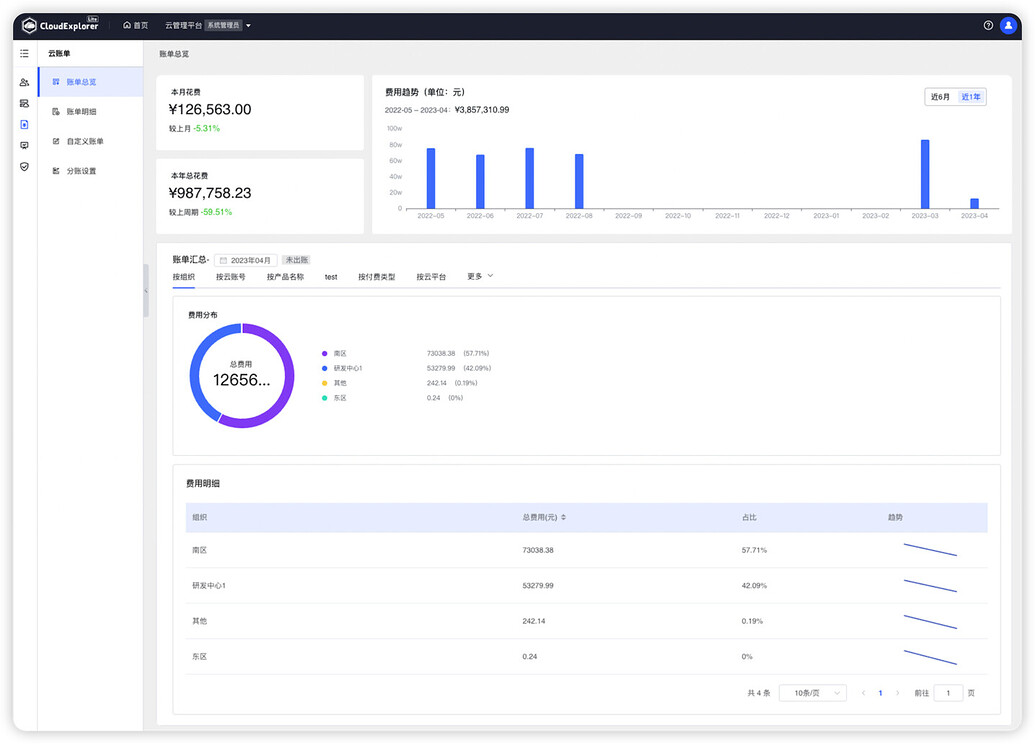Switch trend chart to 近1年
The image size is (1035, 744).
click(x=971, y=97)
